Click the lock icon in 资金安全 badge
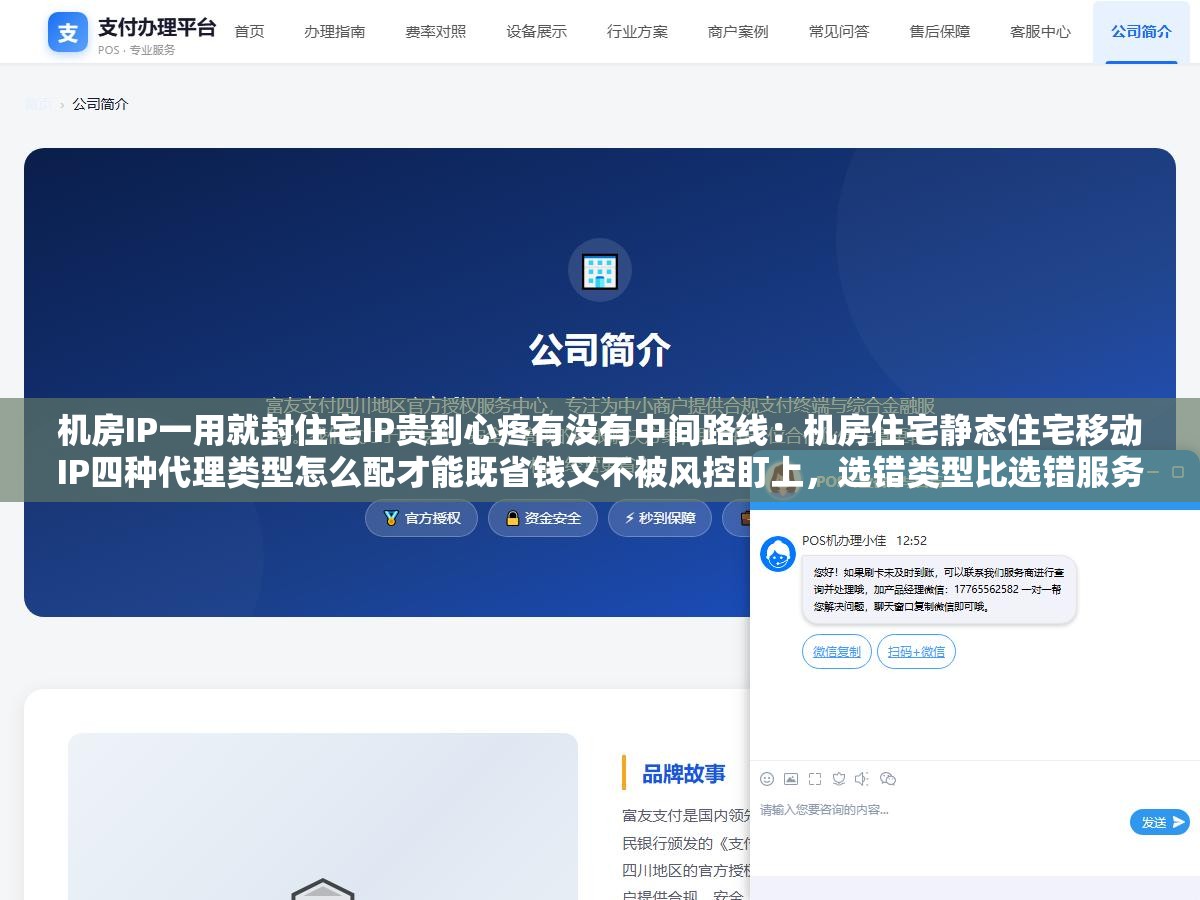Image resolution: width=1200 pixels, height=900 pixels. click(513, 518)
